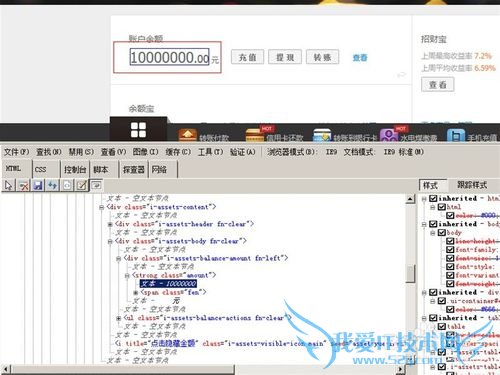Screen dimensions: 500x375
Task: Collapse the 'inherited - html' style group
Action: pyautogui.click(x=424, y=199)
